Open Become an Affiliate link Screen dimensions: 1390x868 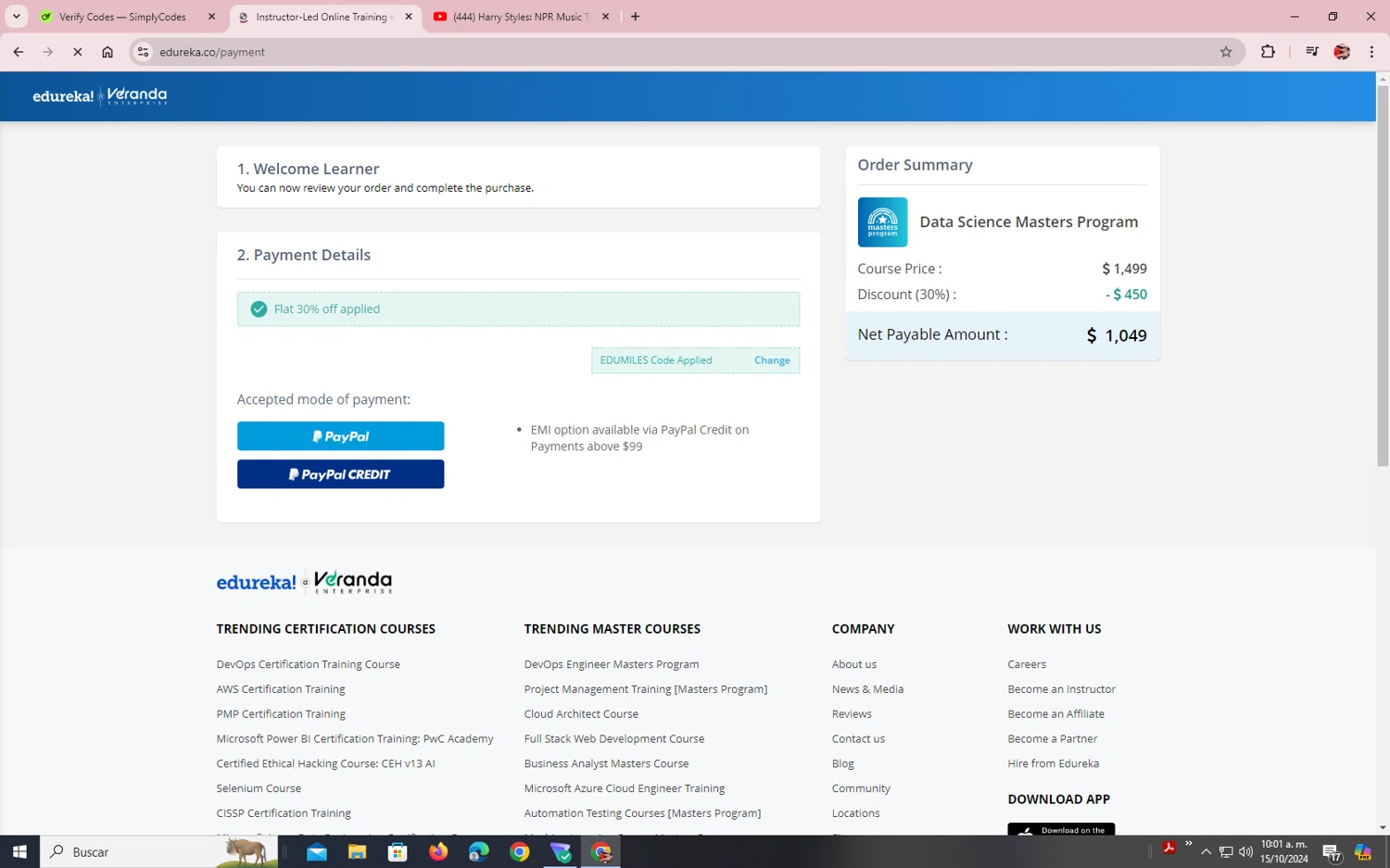tap(1056, 714)
